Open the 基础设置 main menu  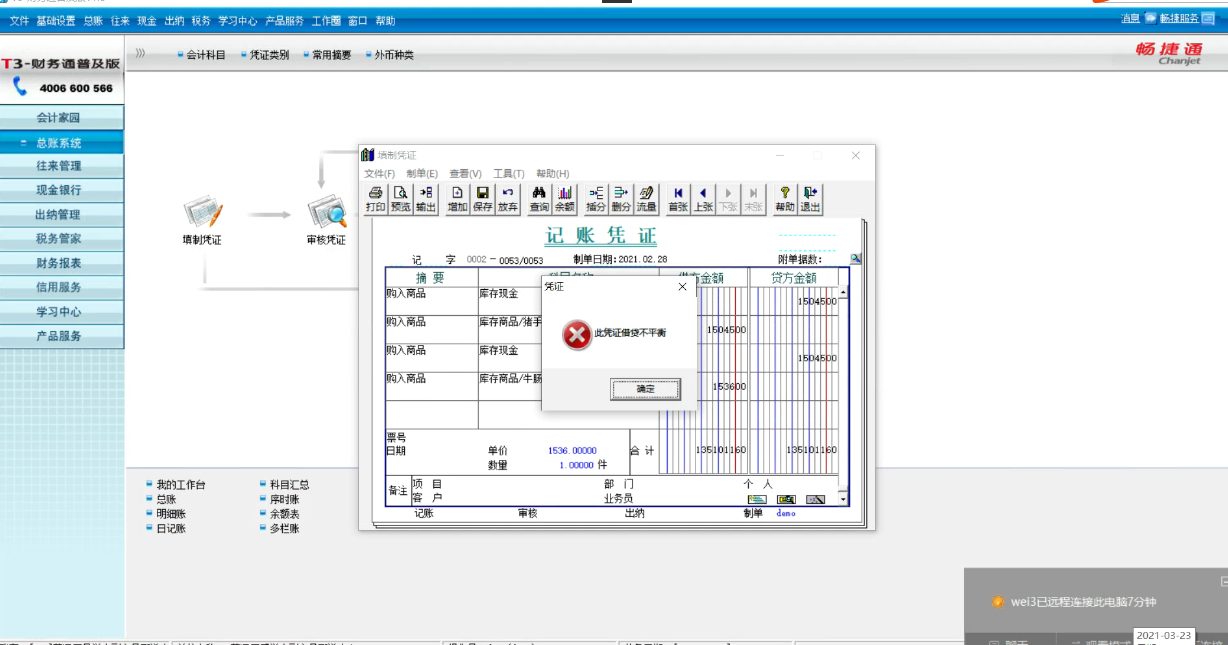point(56,21)
